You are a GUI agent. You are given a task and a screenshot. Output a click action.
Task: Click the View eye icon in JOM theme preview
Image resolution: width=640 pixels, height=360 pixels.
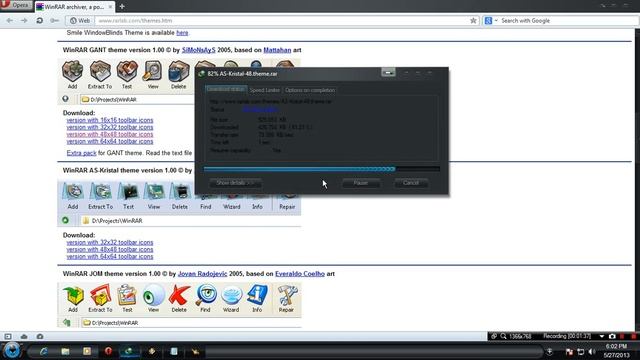click(x=153, y=296)
